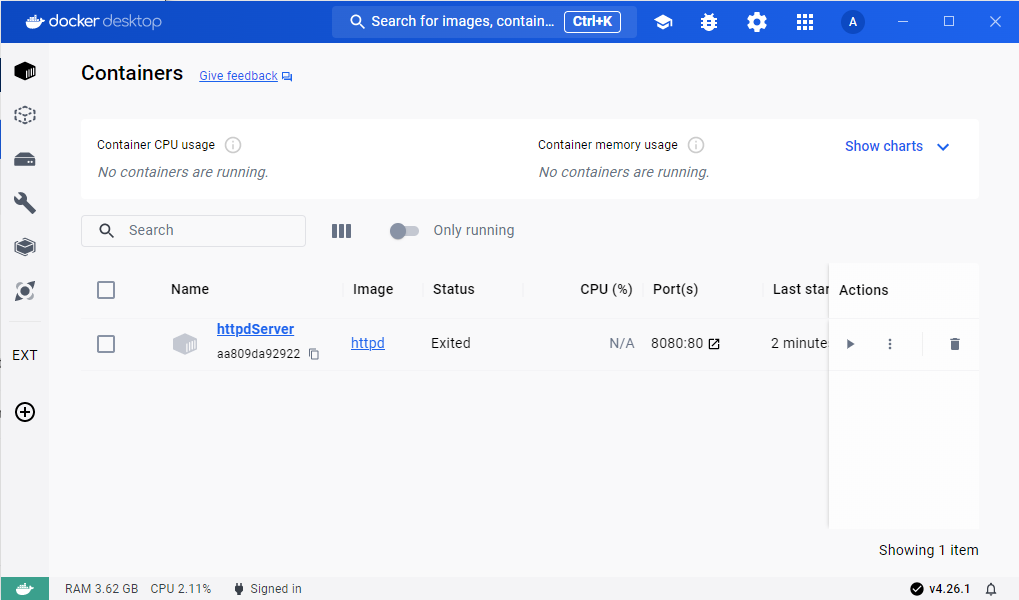Open the account avatar A

pyautogui.click(x=853, y=22)
